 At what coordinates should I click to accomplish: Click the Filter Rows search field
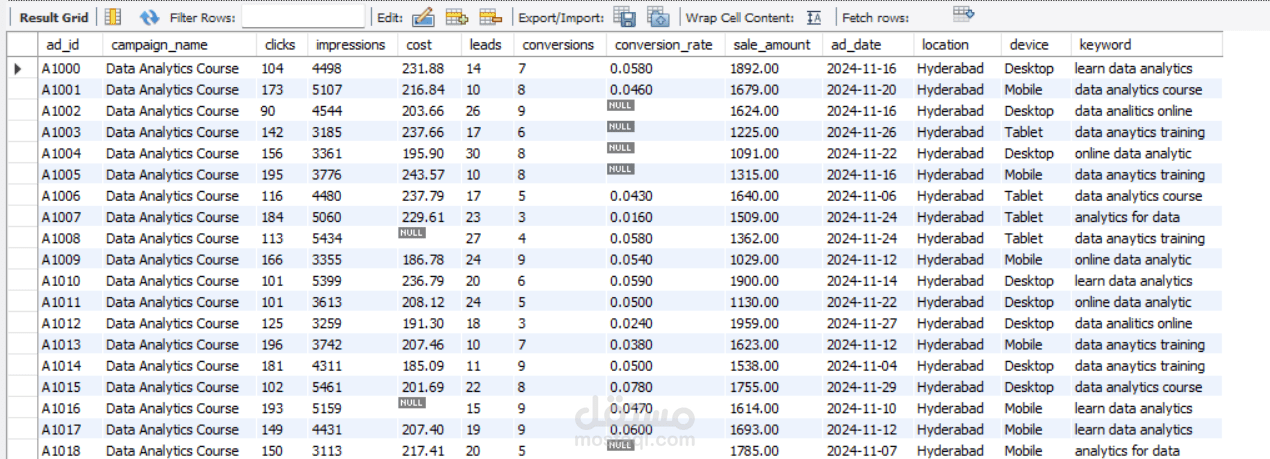pyautogui.click(x=303, y=17)
